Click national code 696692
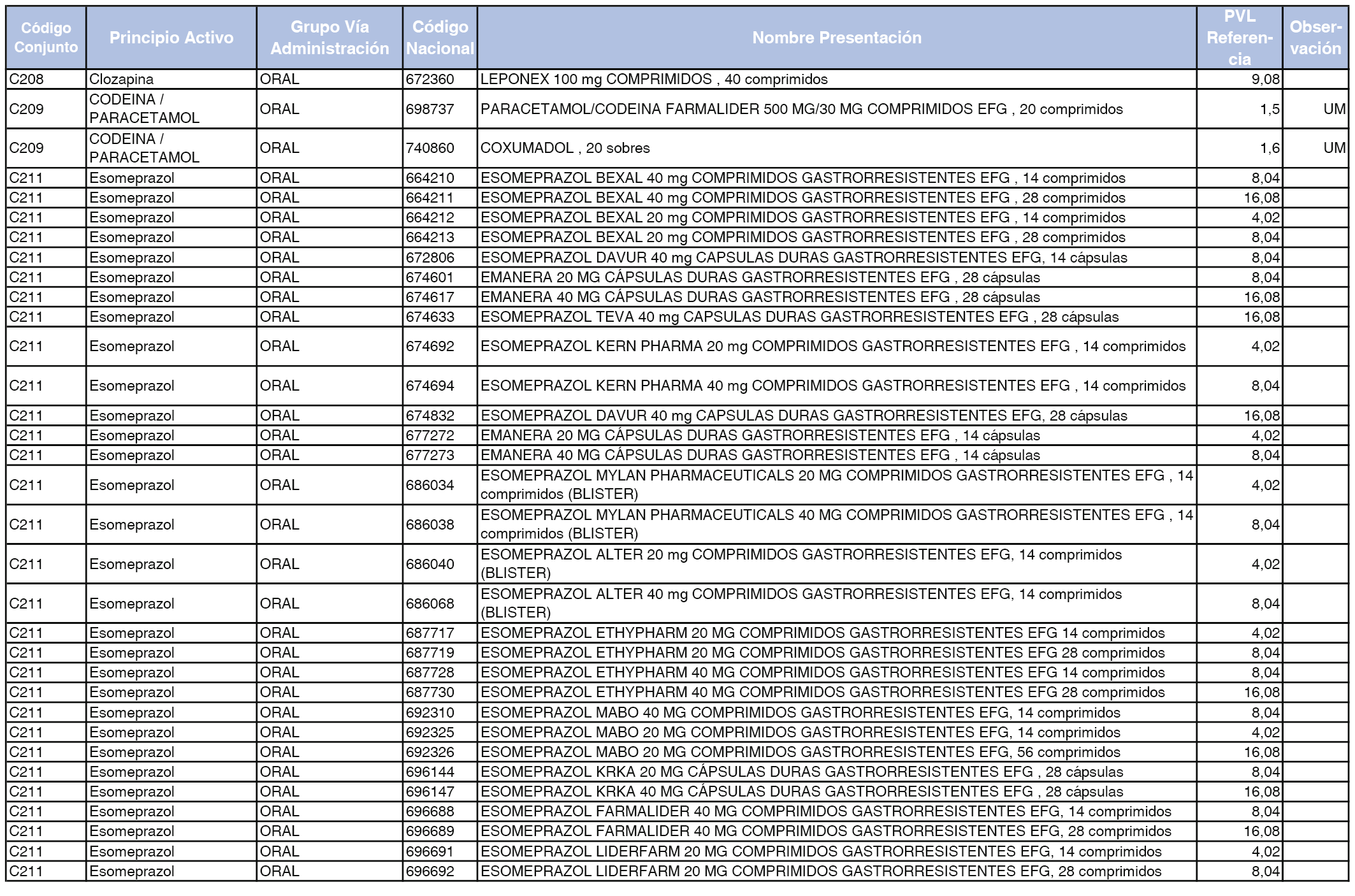 [x=440, y=871]
